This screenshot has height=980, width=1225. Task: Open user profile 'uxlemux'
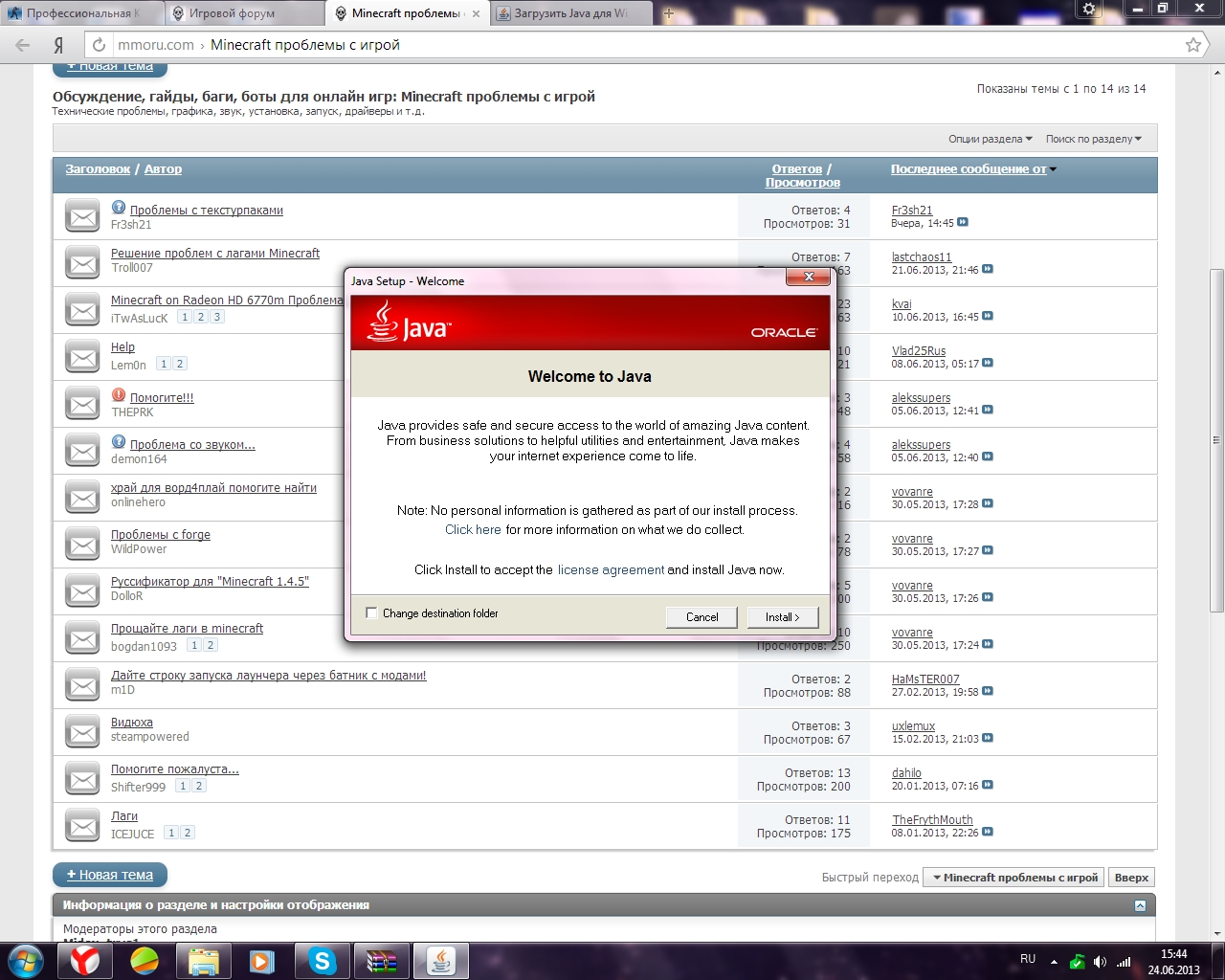(913, 725)
